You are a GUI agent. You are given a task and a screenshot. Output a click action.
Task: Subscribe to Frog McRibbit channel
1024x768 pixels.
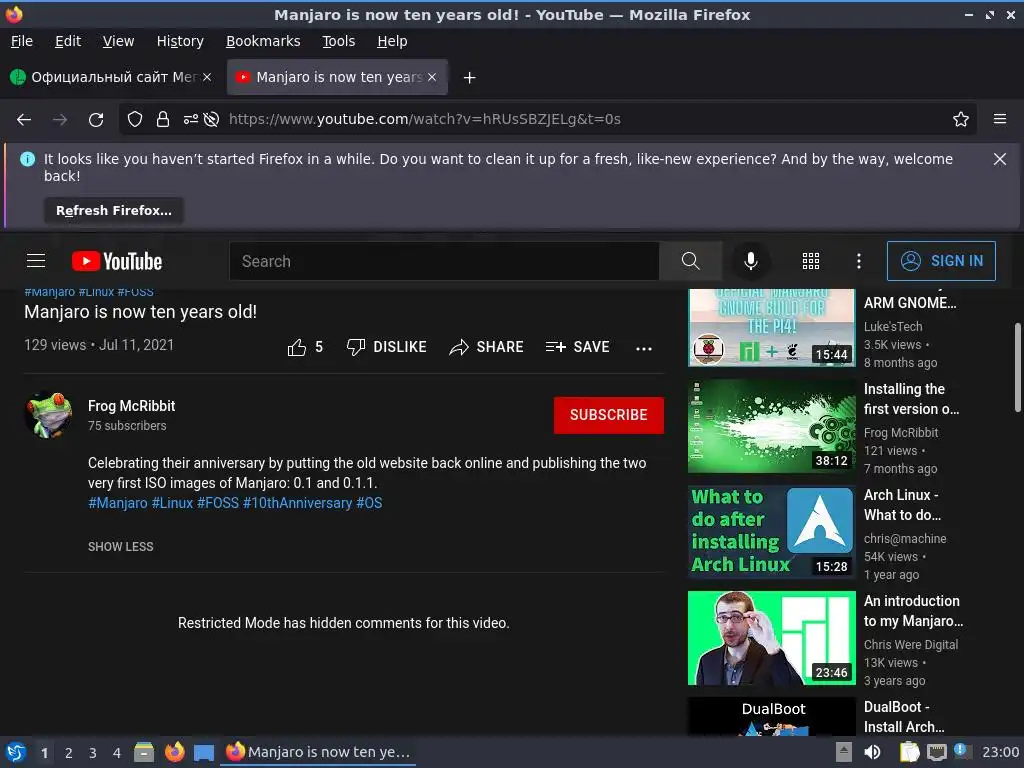609,415
